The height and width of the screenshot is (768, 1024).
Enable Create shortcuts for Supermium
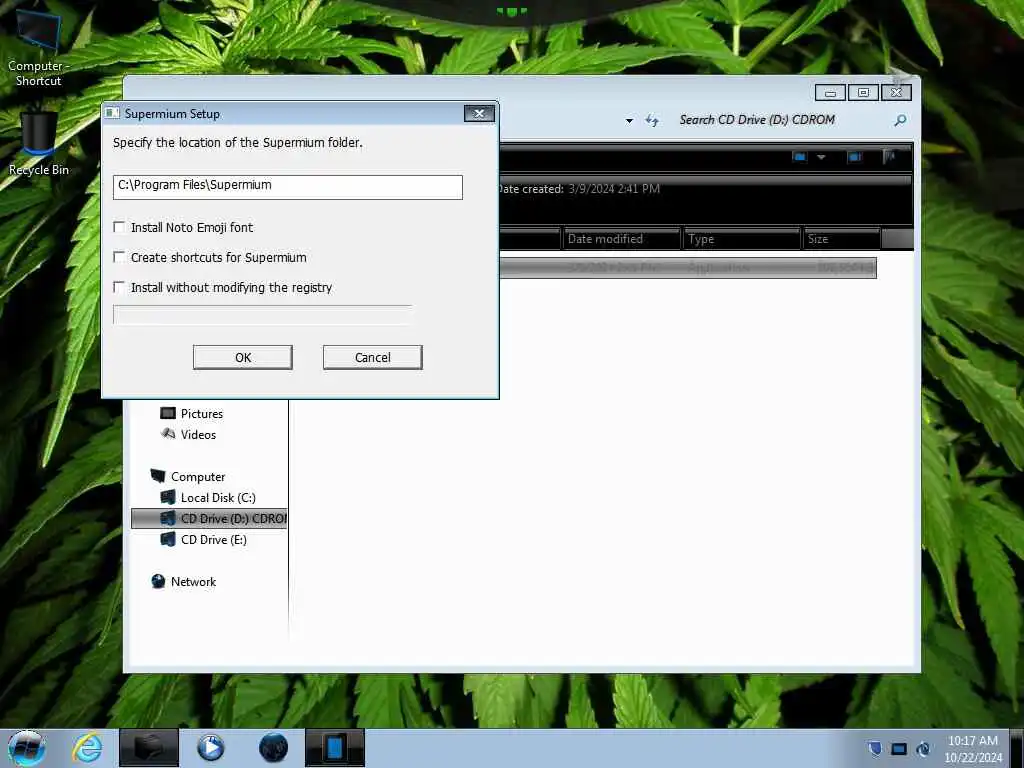click(x=120, y=257)
